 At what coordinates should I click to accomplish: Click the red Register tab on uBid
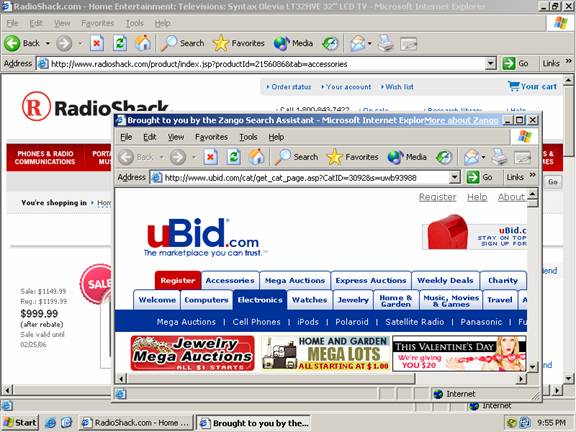tap(178, 281)
